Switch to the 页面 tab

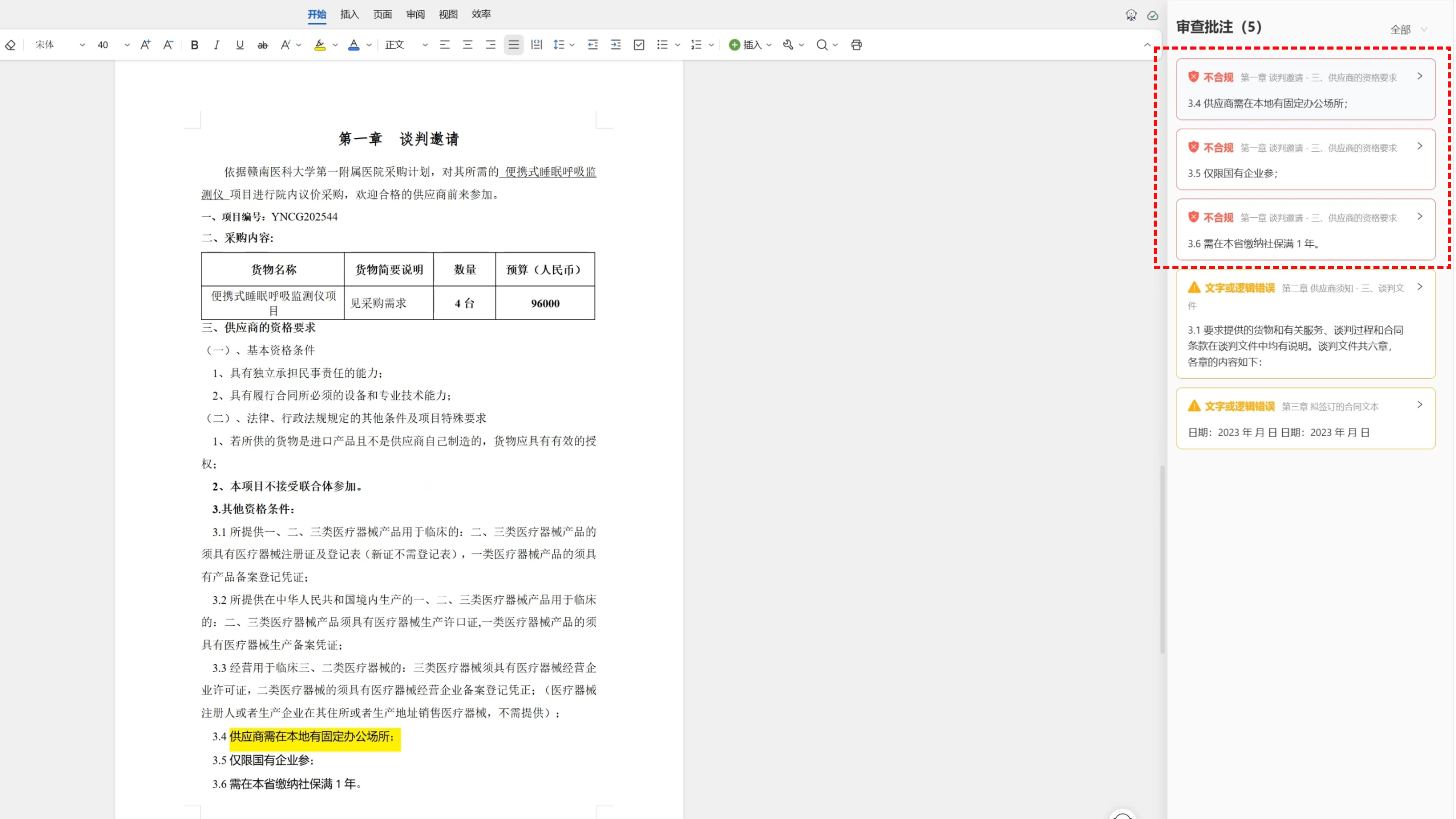[x=382, y=14]
